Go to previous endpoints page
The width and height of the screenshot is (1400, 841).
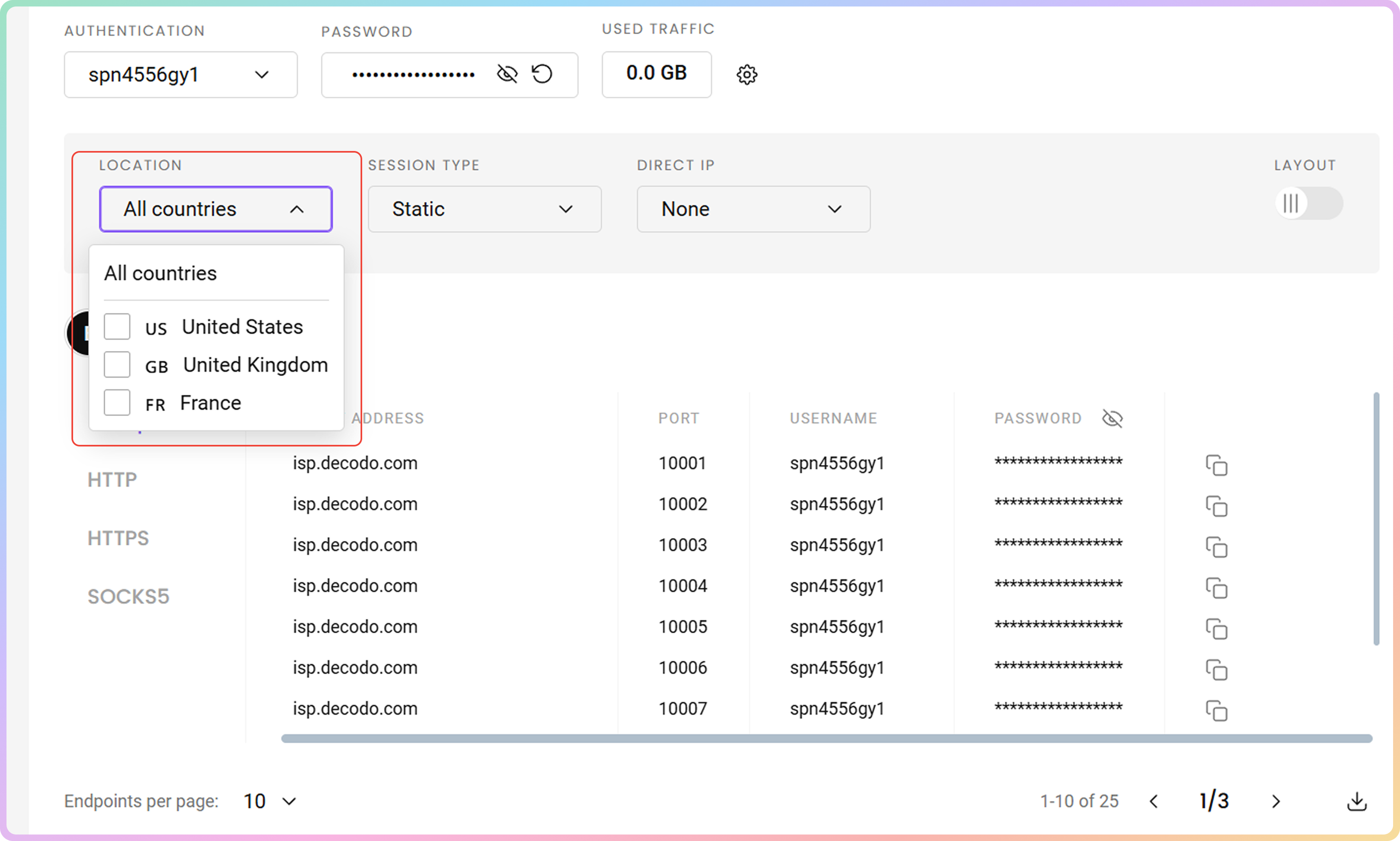pos(1154,801)
